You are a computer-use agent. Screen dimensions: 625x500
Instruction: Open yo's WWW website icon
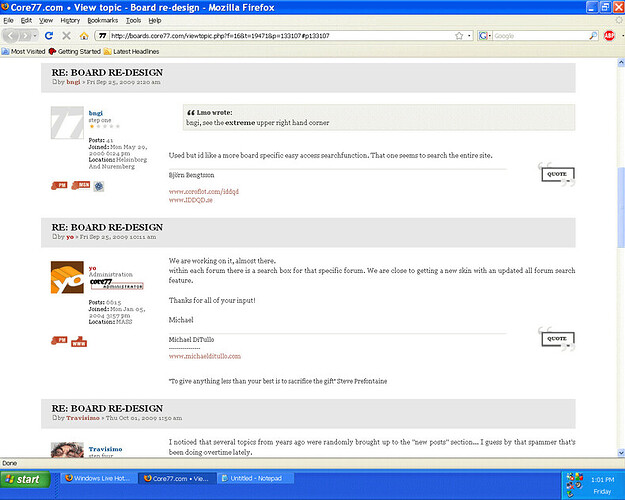pos(79,342)
